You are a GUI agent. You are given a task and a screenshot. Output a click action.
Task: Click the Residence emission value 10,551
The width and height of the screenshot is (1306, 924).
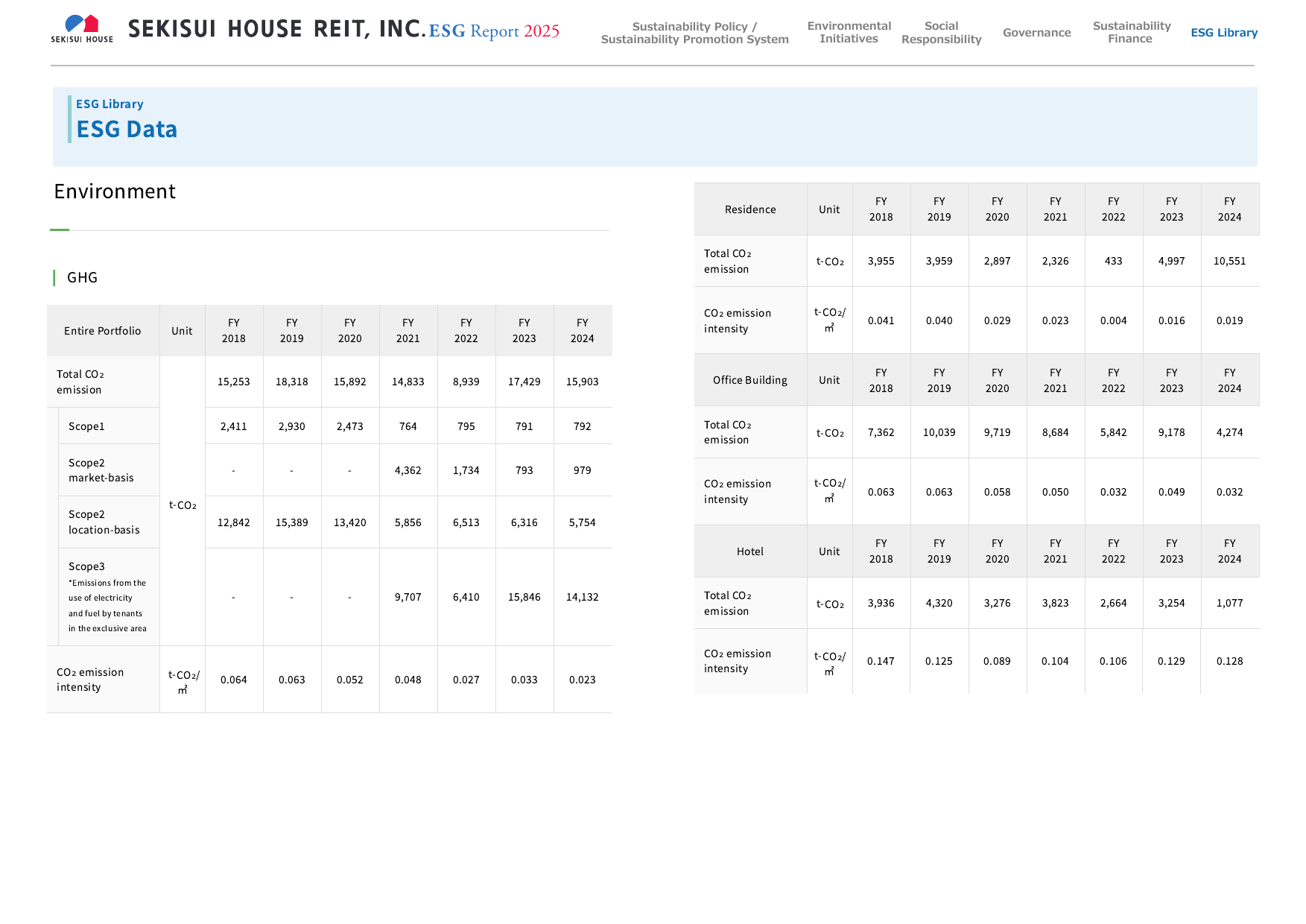tap(1230, 261)
